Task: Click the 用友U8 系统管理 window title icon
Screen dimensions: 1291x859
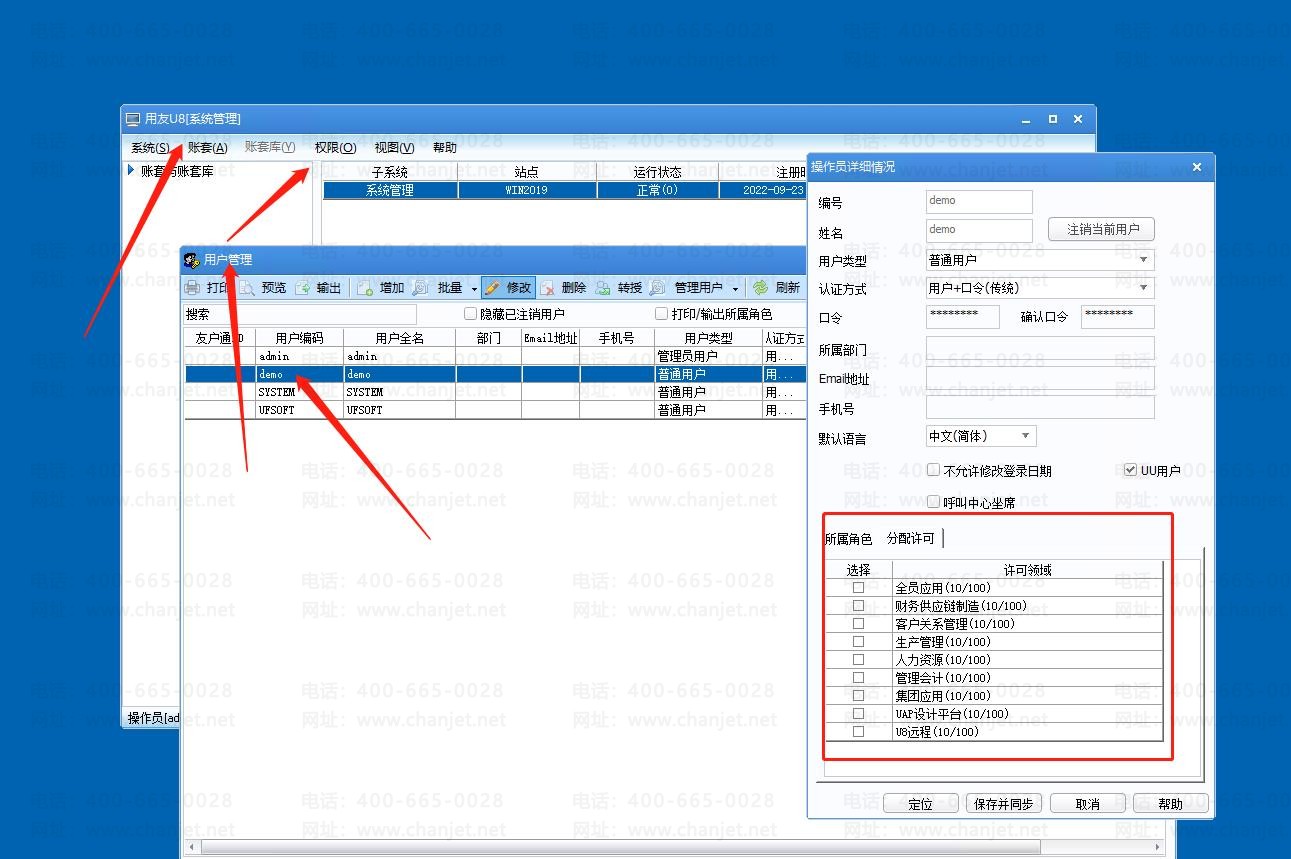Action: click(x=133, y=119)
